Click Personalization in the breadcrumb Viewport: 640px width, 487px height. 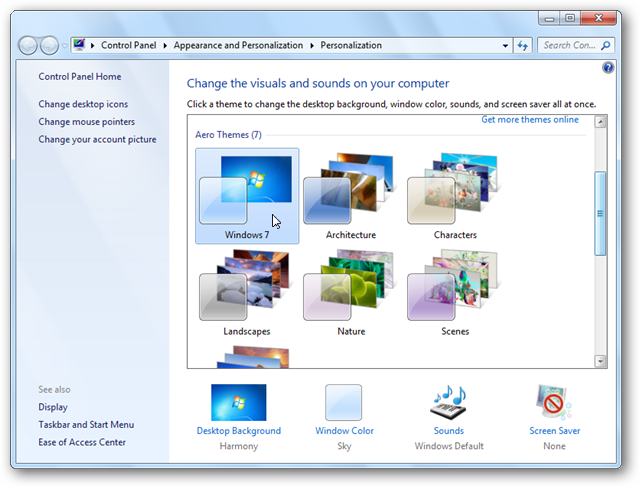coord(351,45)
